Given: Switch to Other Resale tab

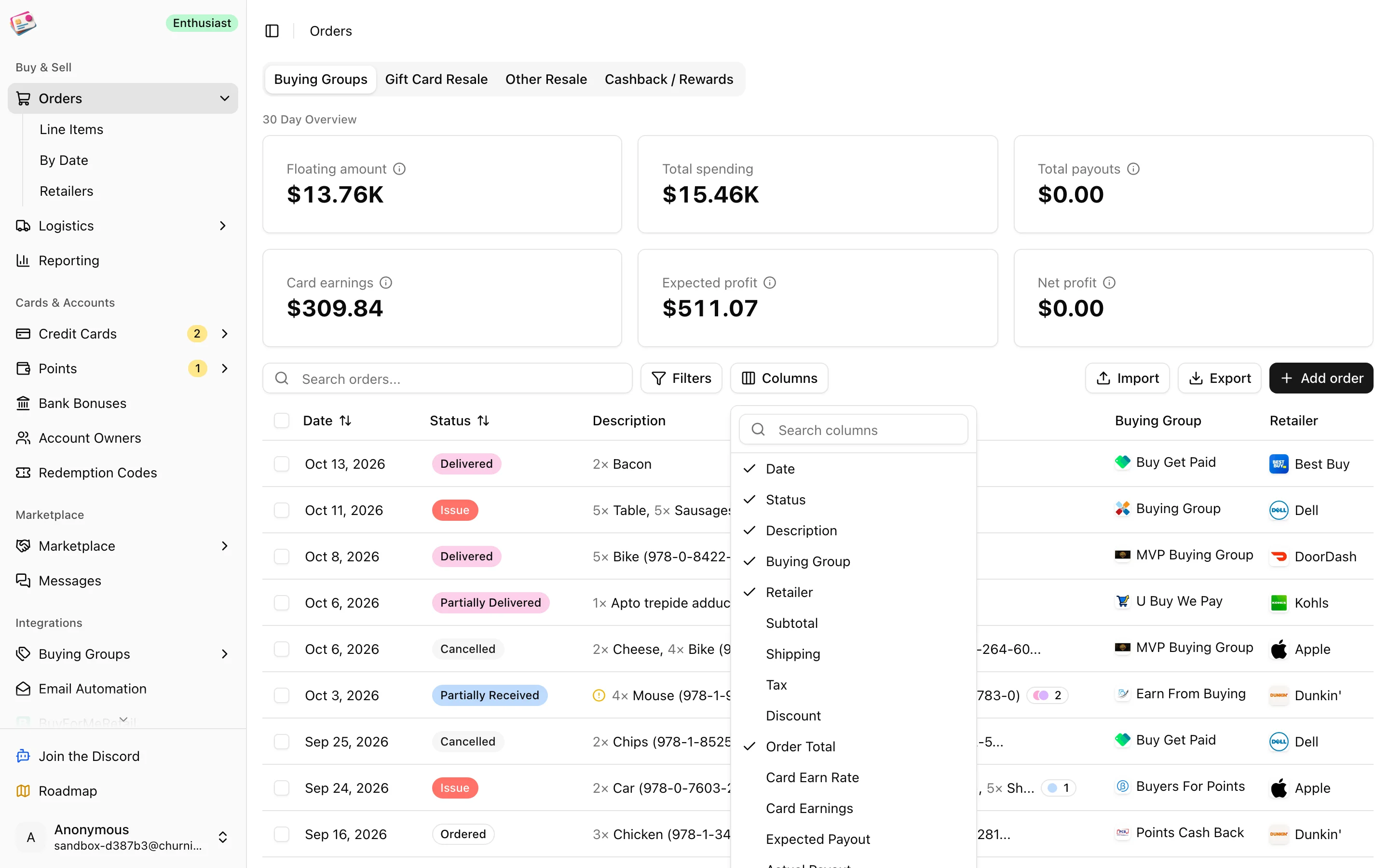Looking at the screenshot, I should point(546,79).
